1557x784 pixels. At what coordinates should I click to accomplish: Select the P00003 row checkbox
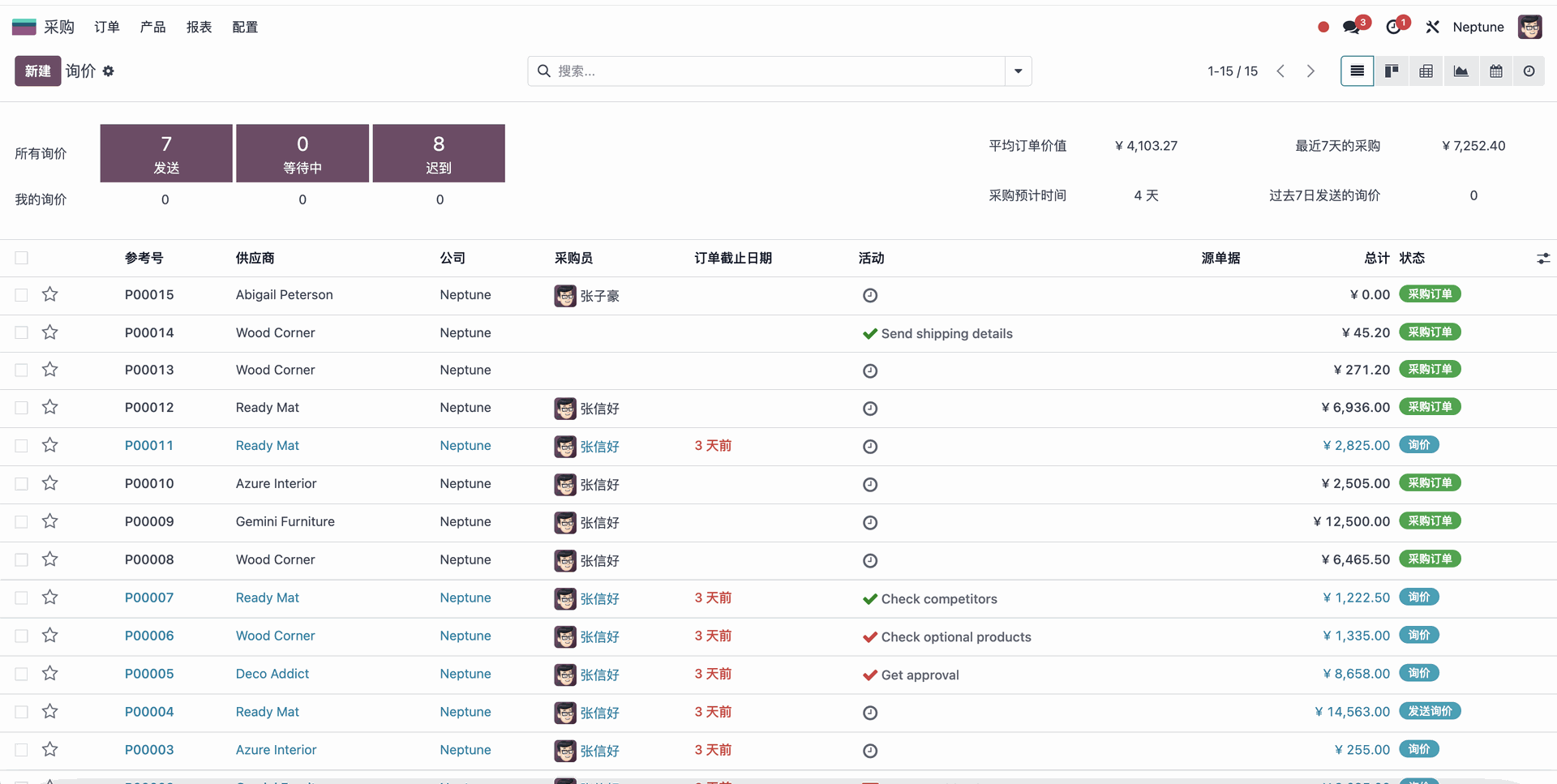(x=21, y=750)
